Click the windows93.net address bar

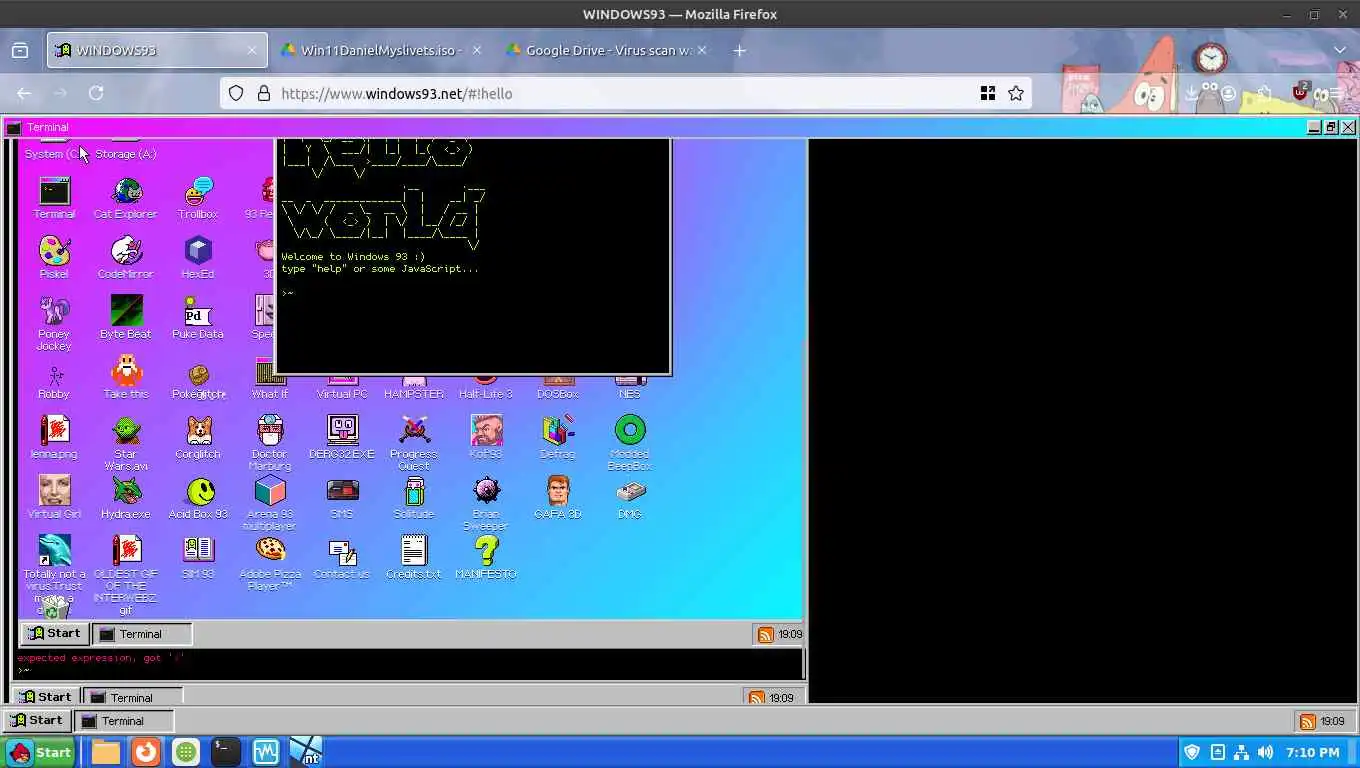[x=625, y=93]
